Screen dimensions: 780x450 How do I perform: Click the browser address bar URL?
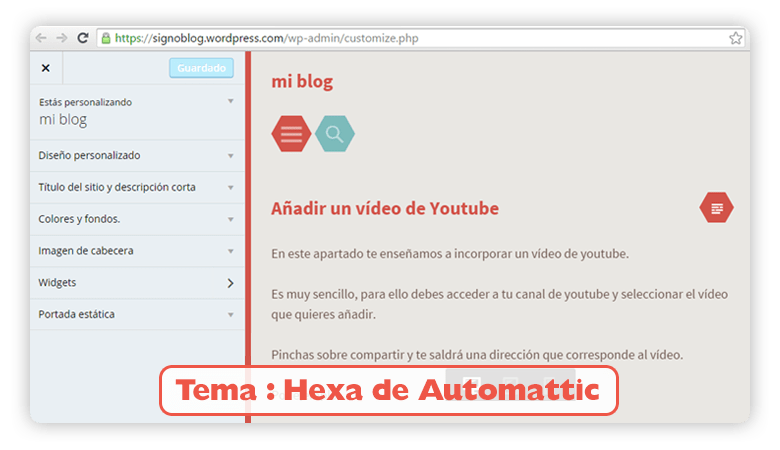tap(267, 38)
